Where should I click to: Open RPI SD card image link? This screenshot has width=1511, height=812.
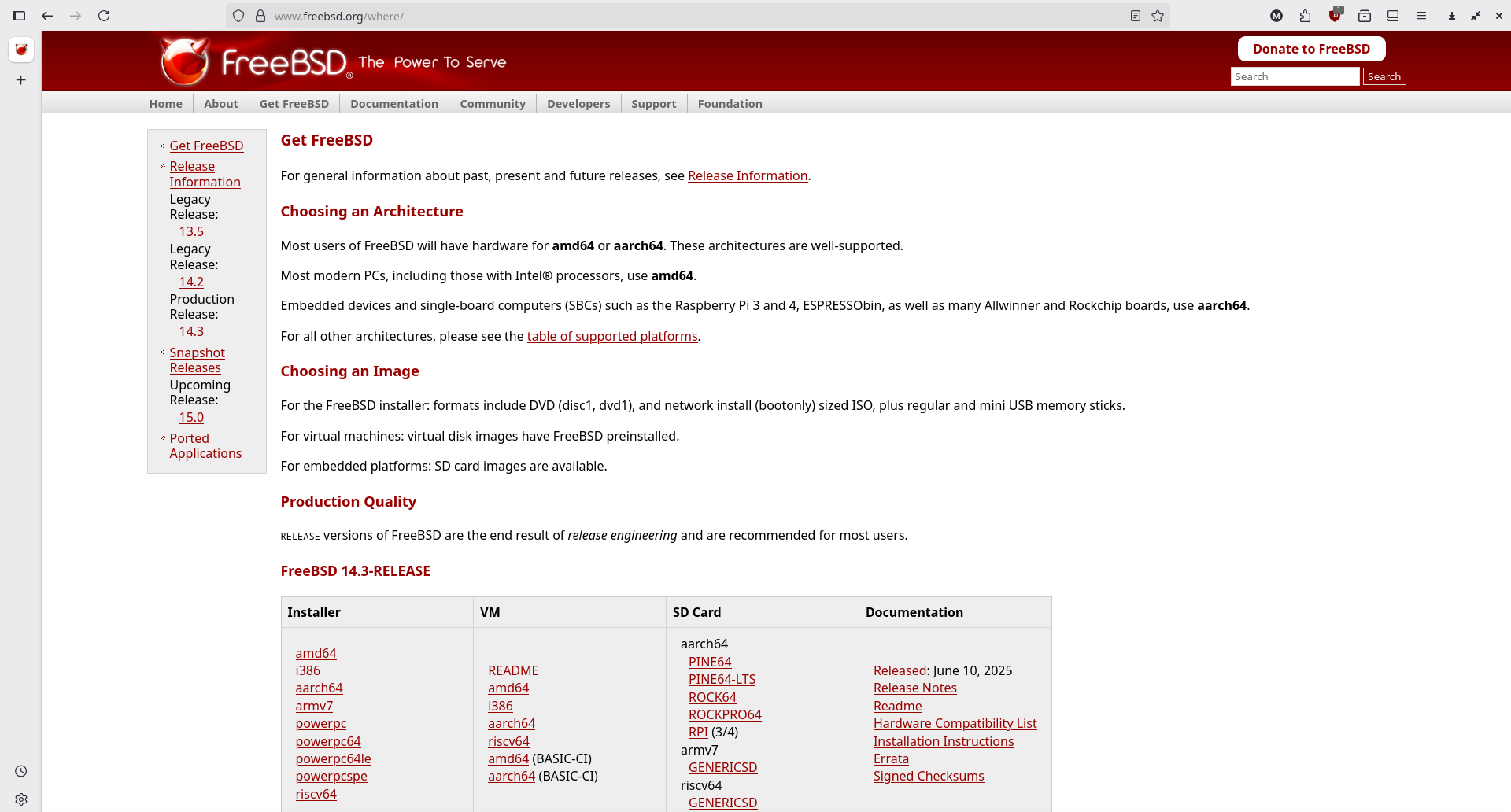(x=698, y=732)
